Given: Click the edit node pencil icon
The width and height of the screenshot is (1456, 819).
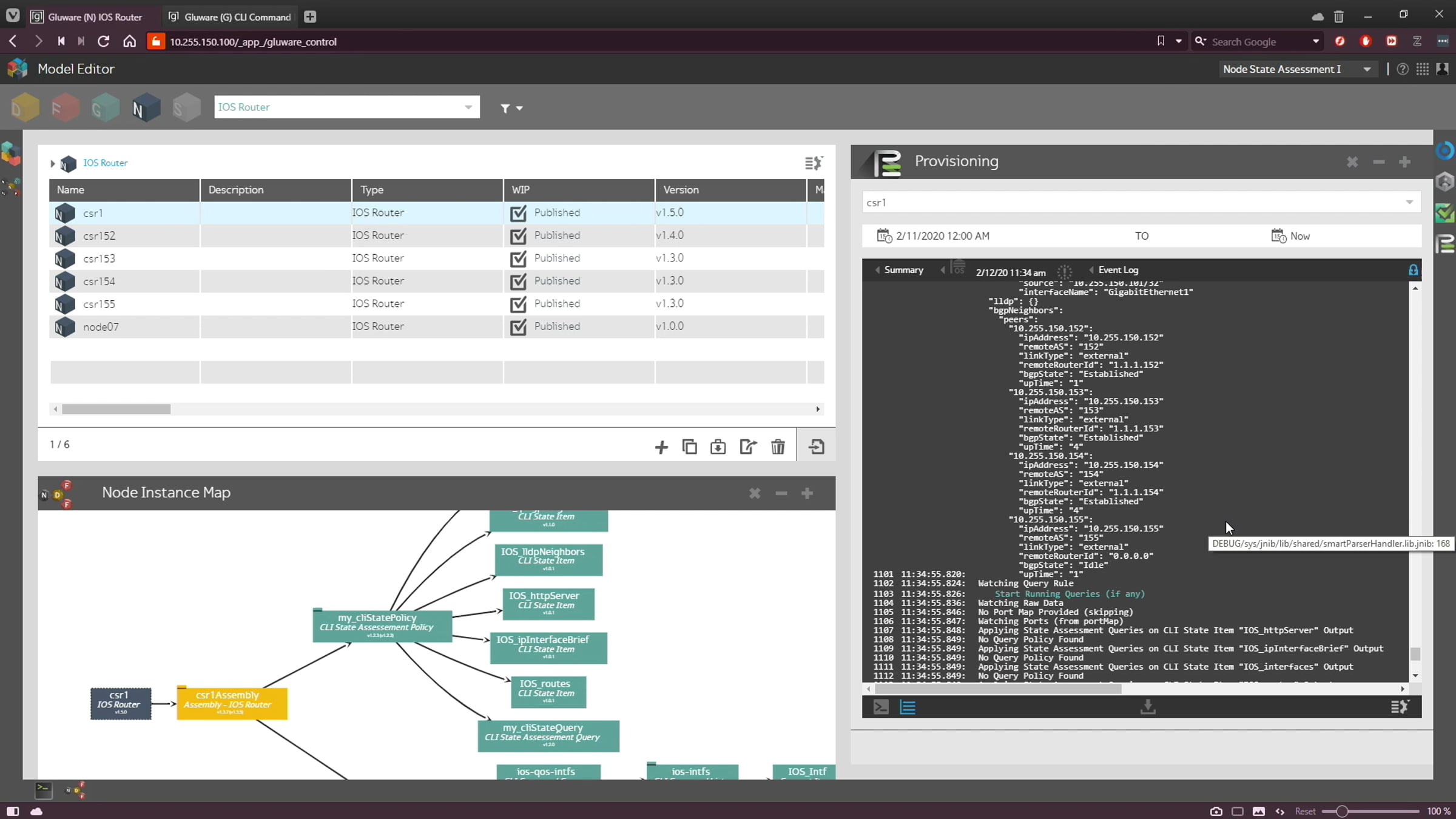Looking at the screenshot, I should [x=748, y=447].
